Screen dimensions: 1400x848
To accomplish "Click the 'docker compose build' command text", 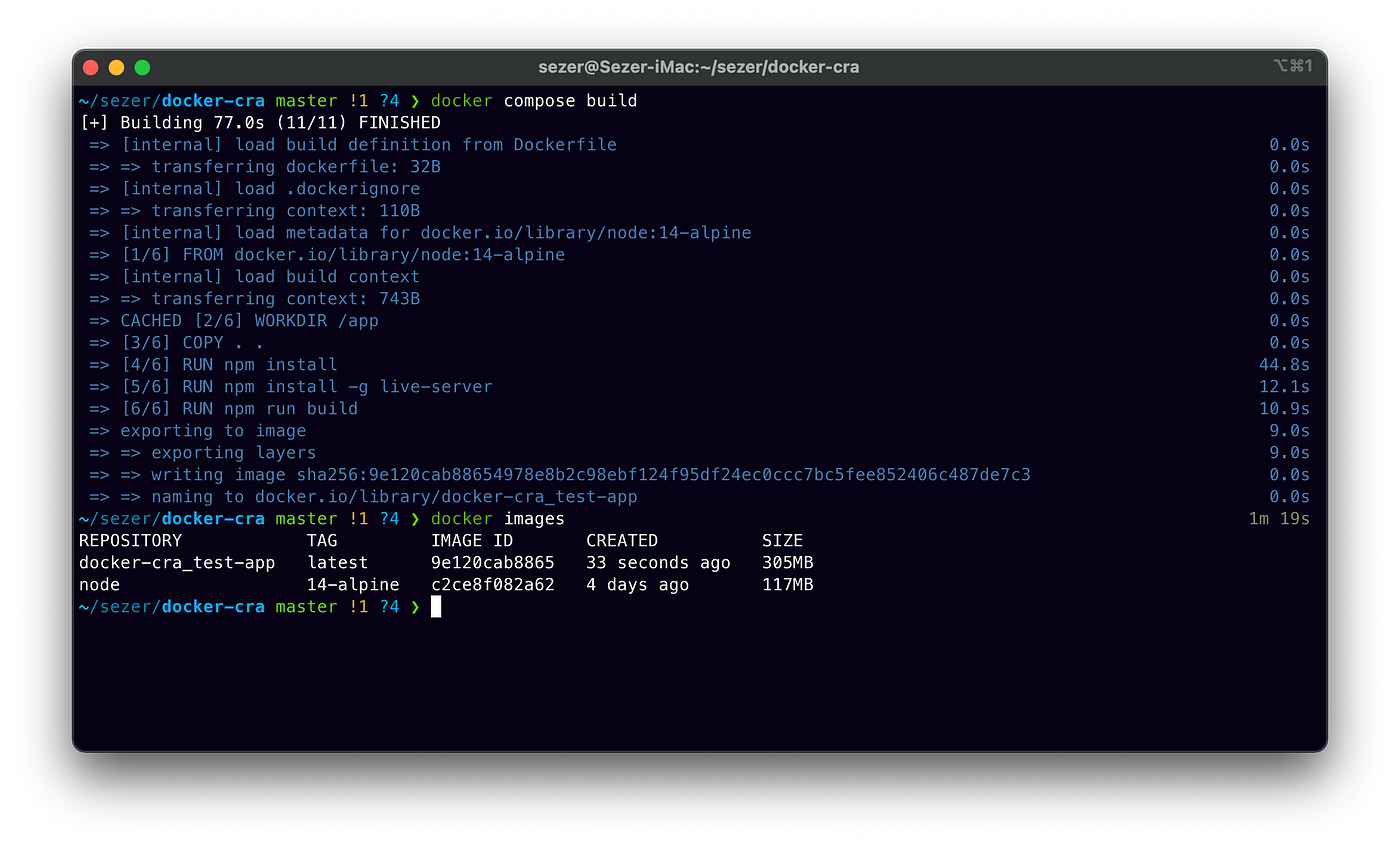I will click(534, 101).
